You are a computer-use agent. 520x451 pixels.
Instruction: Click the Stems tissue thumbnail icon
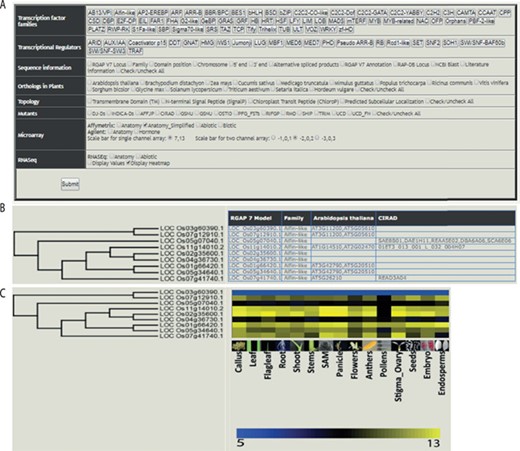(x=311, y=345)
